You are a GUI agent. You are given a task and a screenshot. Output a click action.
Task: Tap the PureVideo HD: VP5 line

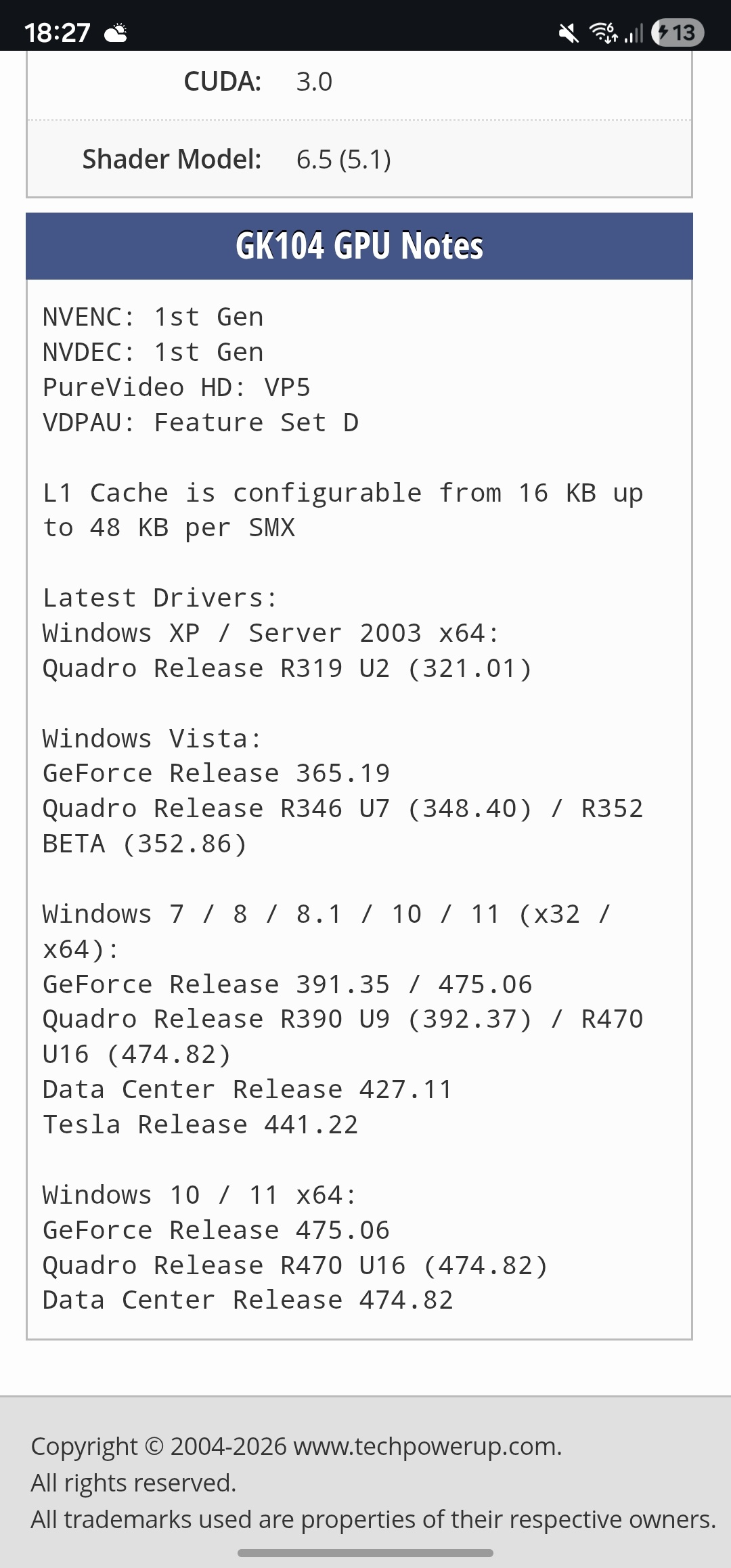point(176,387)
